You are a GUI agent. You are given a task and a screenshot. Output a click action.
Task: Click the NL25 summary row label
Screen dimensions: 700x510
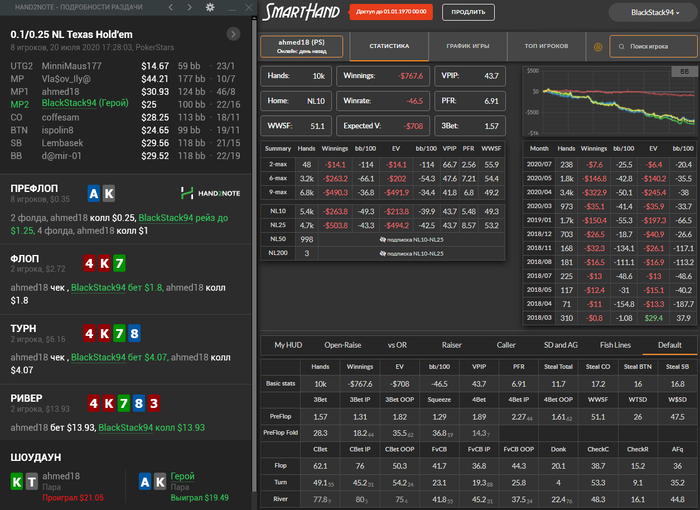click(x=278, y=225)
